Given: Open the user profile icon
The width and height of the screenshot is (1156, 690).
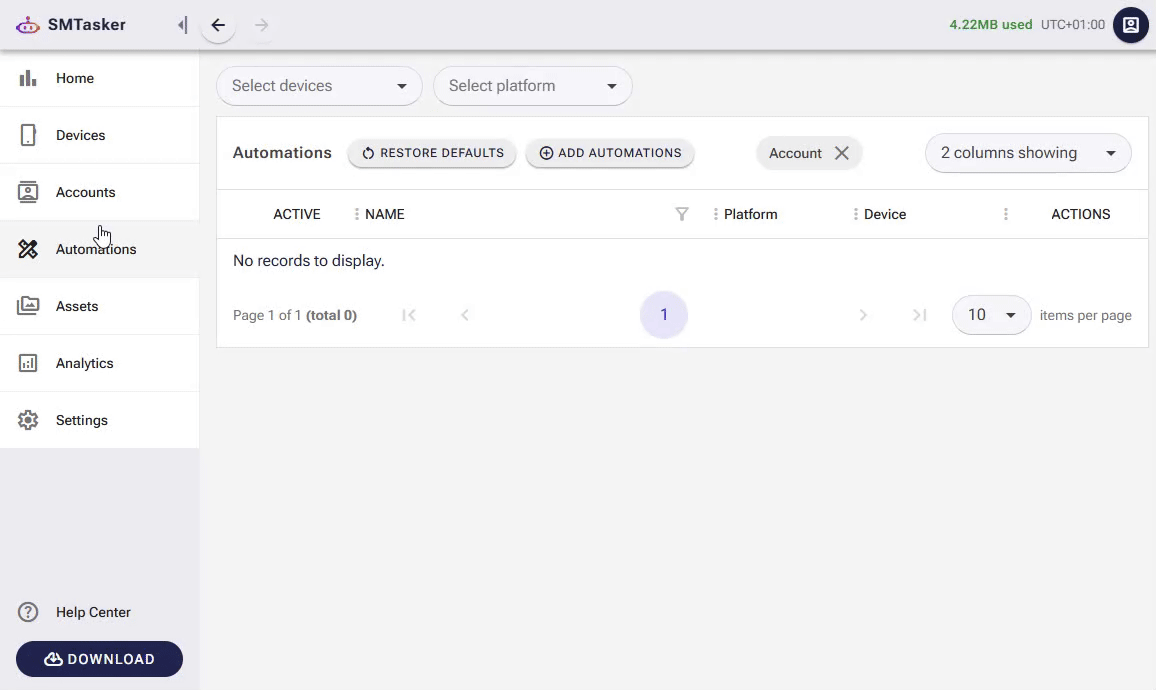Looking at the screenshot, I should (x=1130, y=25).
